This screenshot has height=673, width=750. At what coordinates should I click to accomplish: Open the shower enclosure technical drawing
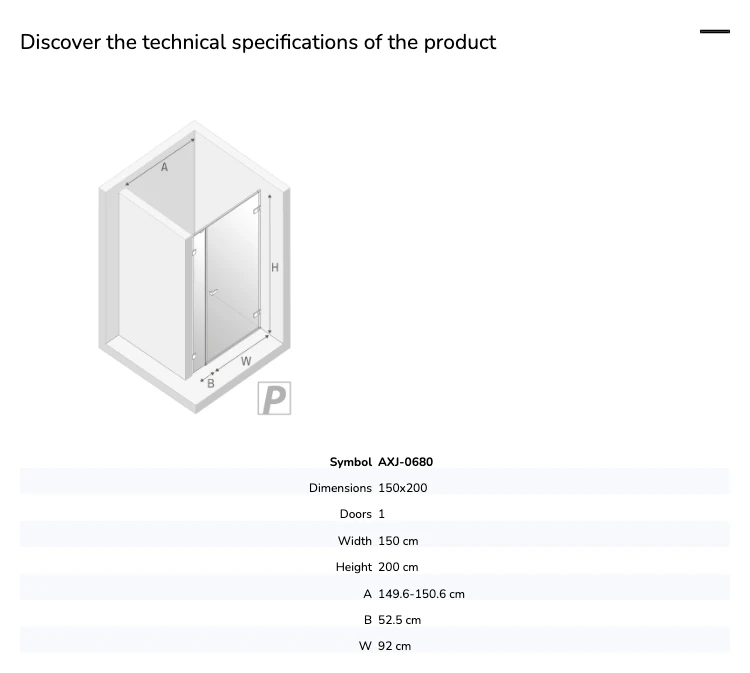pyautogui.click(x=195, y=267)
